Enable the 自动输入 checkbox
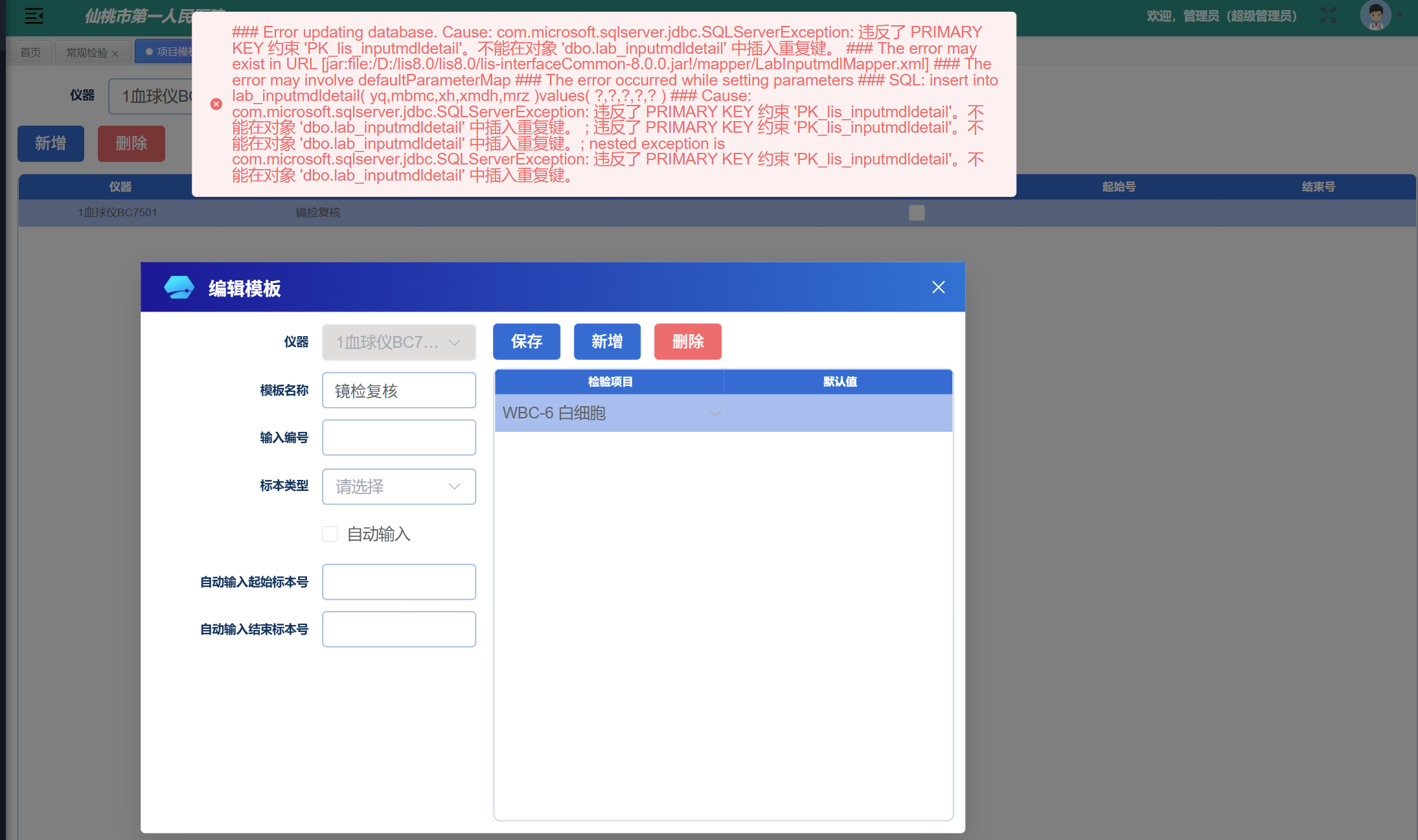The width and height of the screenshot is (1418, 840). point(330,534)
